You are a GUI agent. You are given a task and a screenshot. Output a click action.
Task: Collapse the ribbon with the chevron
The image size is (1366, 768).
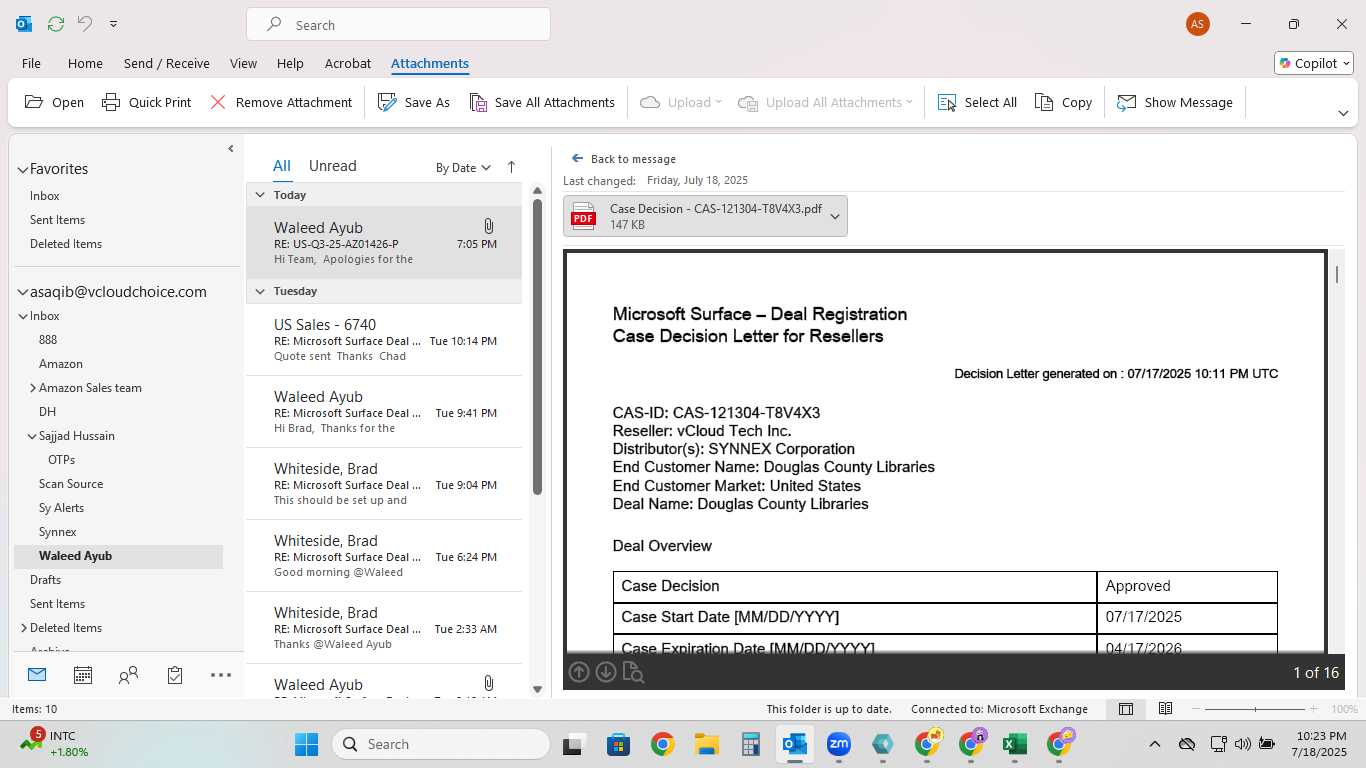click(1343, 113)
